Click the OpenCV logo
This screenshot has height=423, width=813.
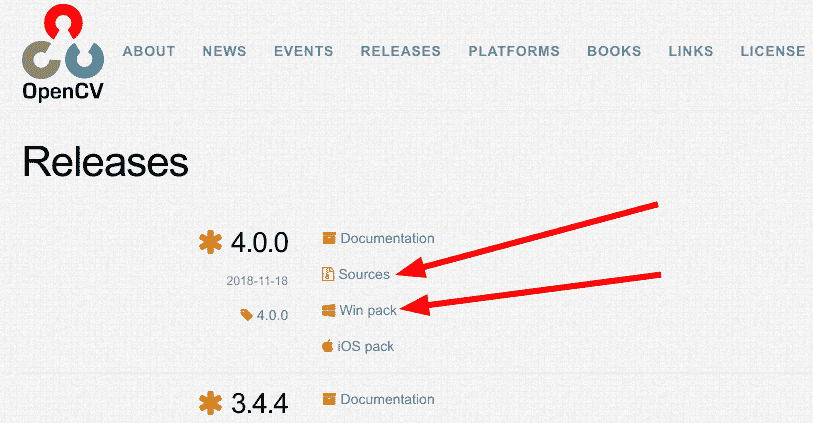pyautogui.click(x=63, y=53)
